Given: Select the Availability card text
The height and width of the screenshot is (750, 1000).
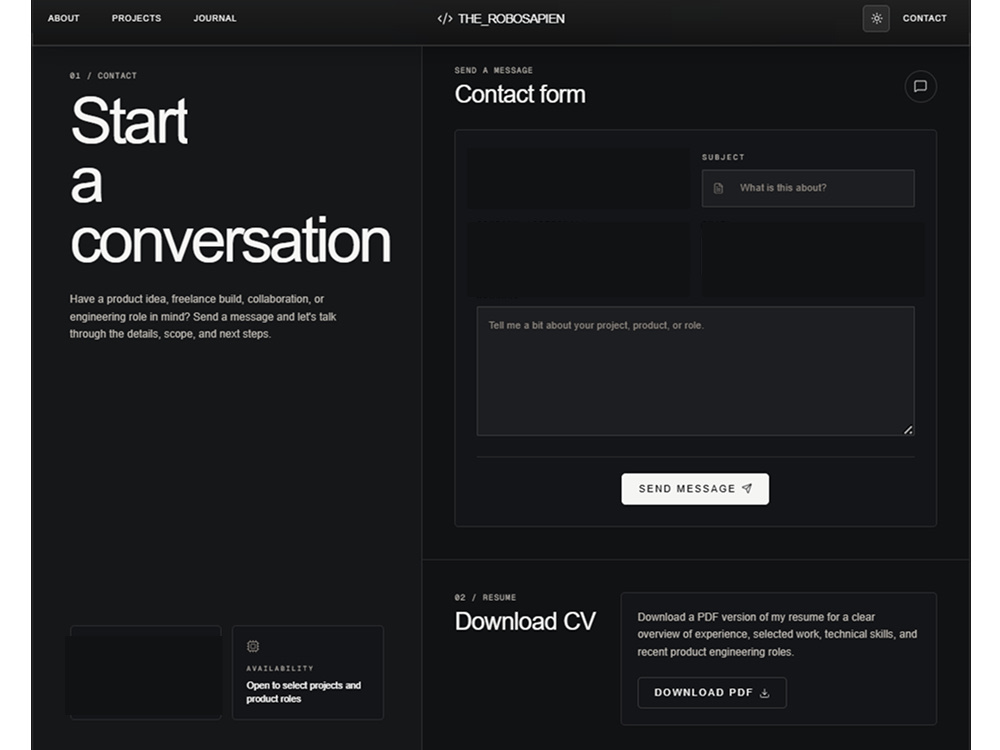Looking at the screenshot, I should tap(304, 692).
